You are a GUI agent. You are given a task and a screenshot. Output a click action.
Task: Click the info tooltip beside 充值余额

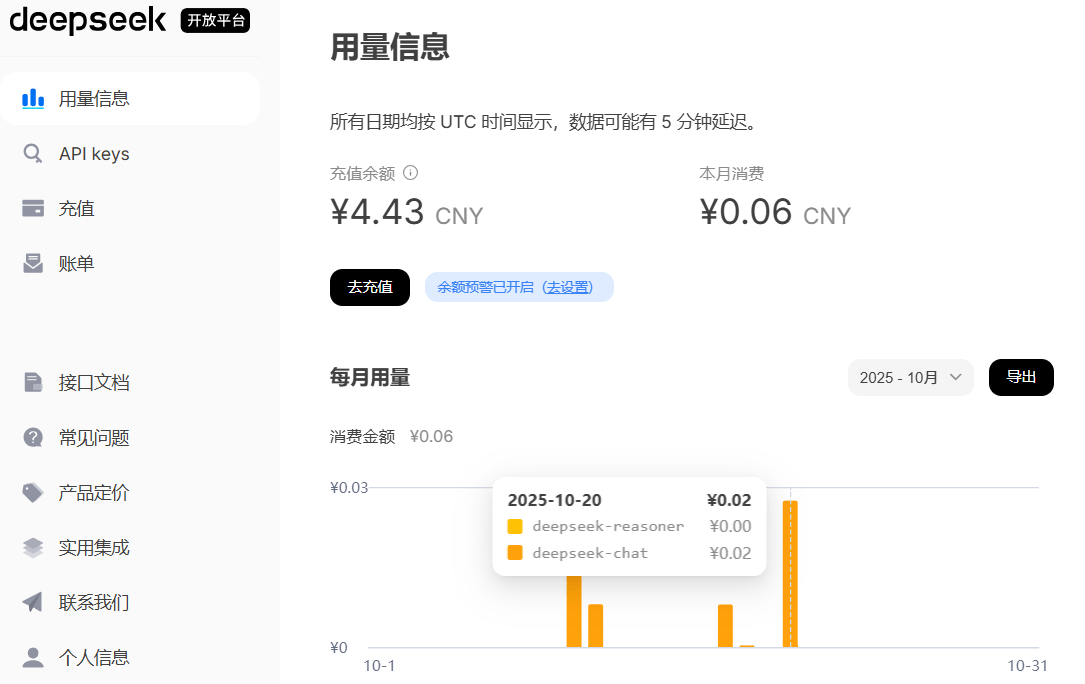[411, 173]
